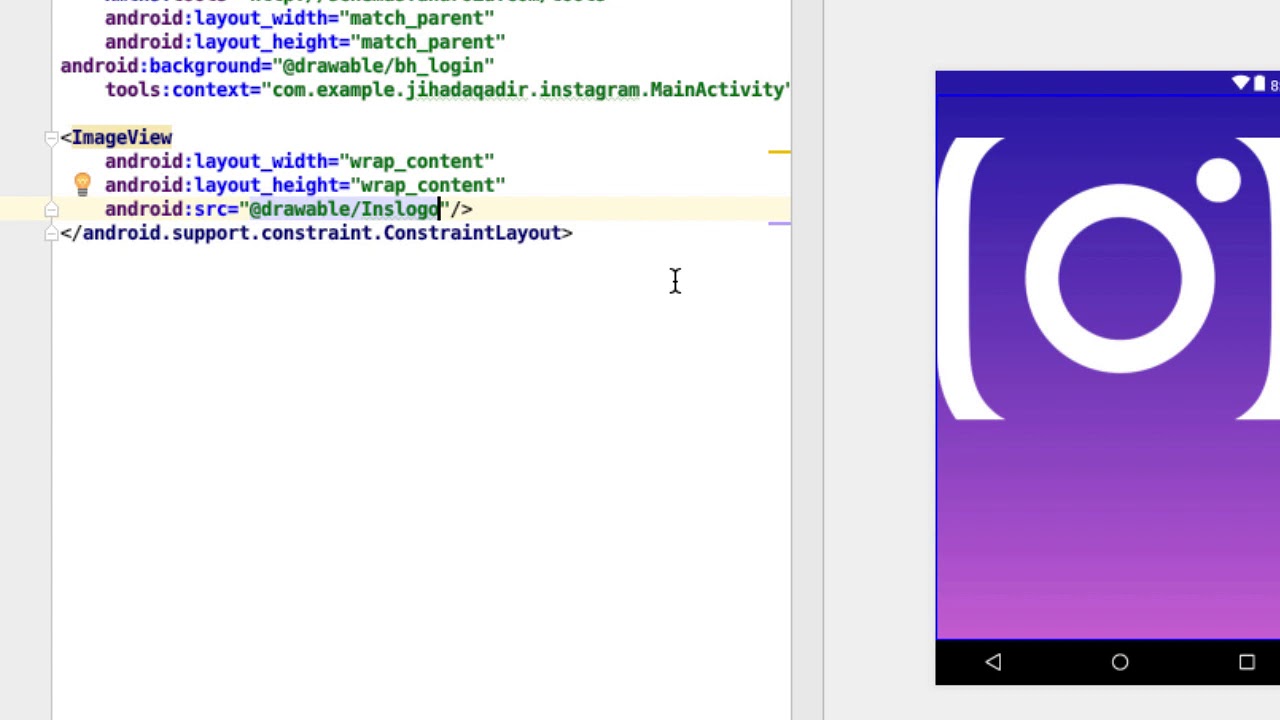Click root layout_height "match_parent" value
The height and width of the screenshot is (720, 1280).
point(427,42)
